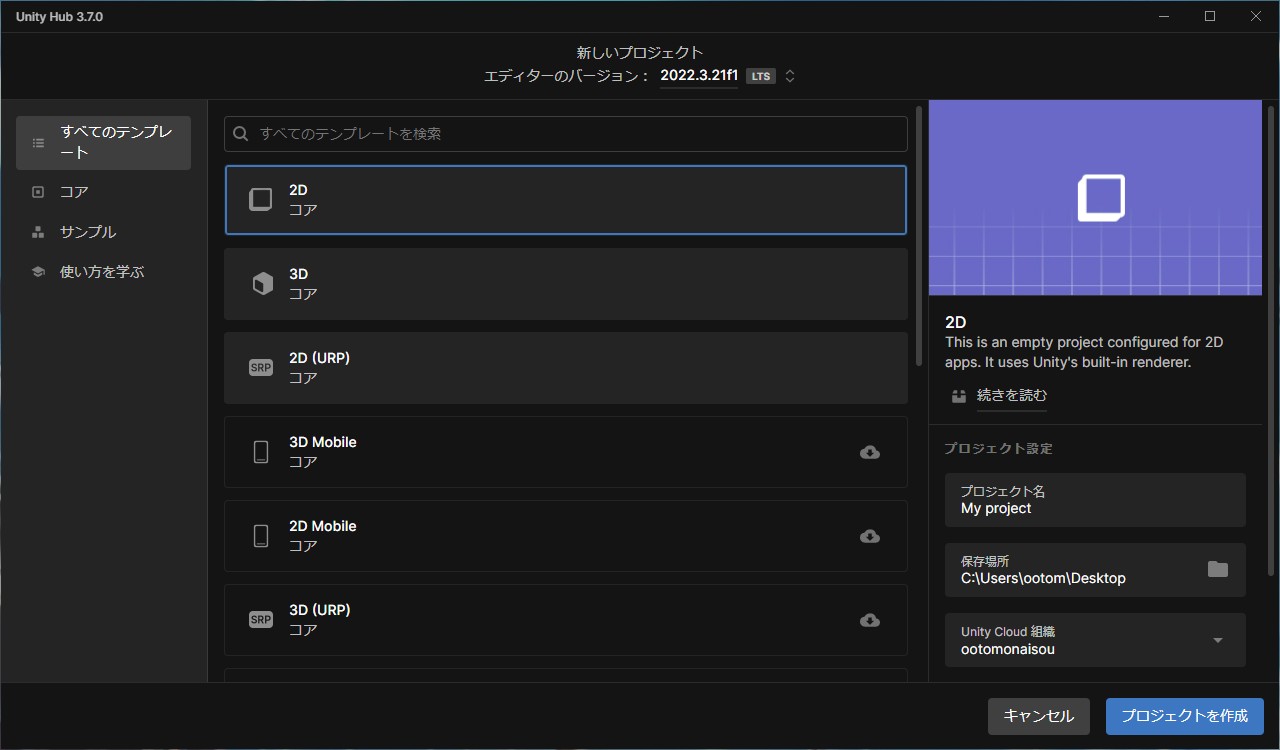
Task: Select the コア category in sidebar
Action: (74, 192)
